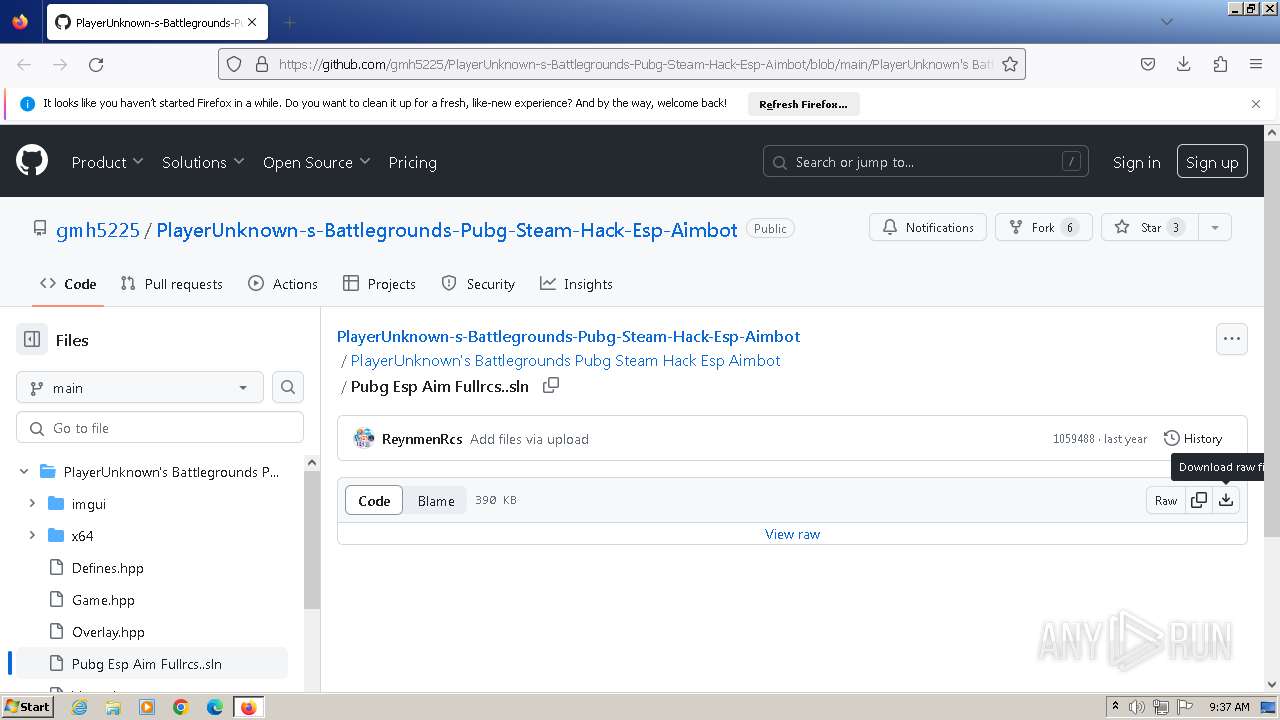Viewport: 1280px width, 720px height.
Task: Expand the imgui folder in the tree
Action: (x=32, y=504)
